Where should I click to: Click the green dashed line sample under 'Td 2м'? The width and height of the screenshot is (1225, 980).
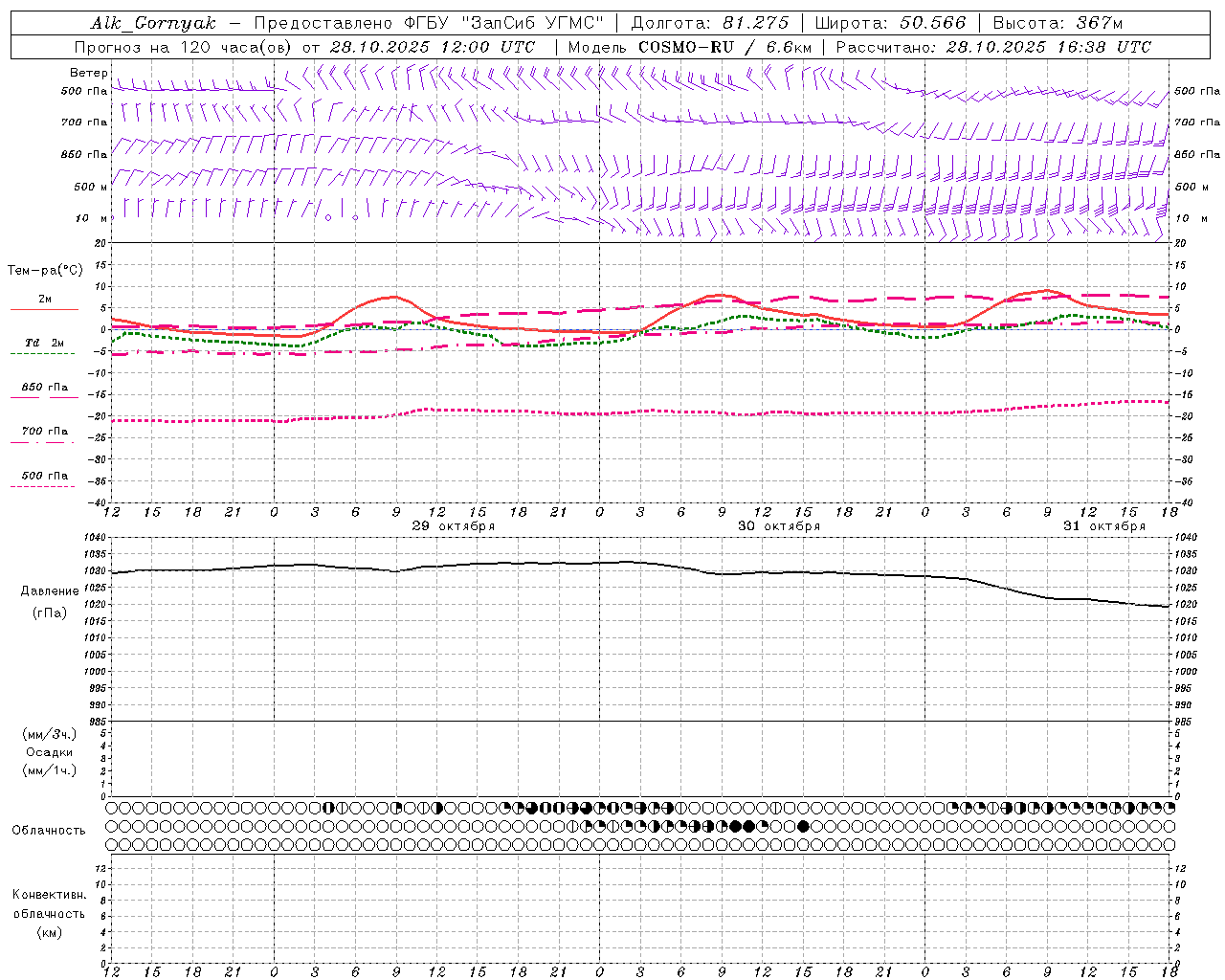(x=42, y=354)
